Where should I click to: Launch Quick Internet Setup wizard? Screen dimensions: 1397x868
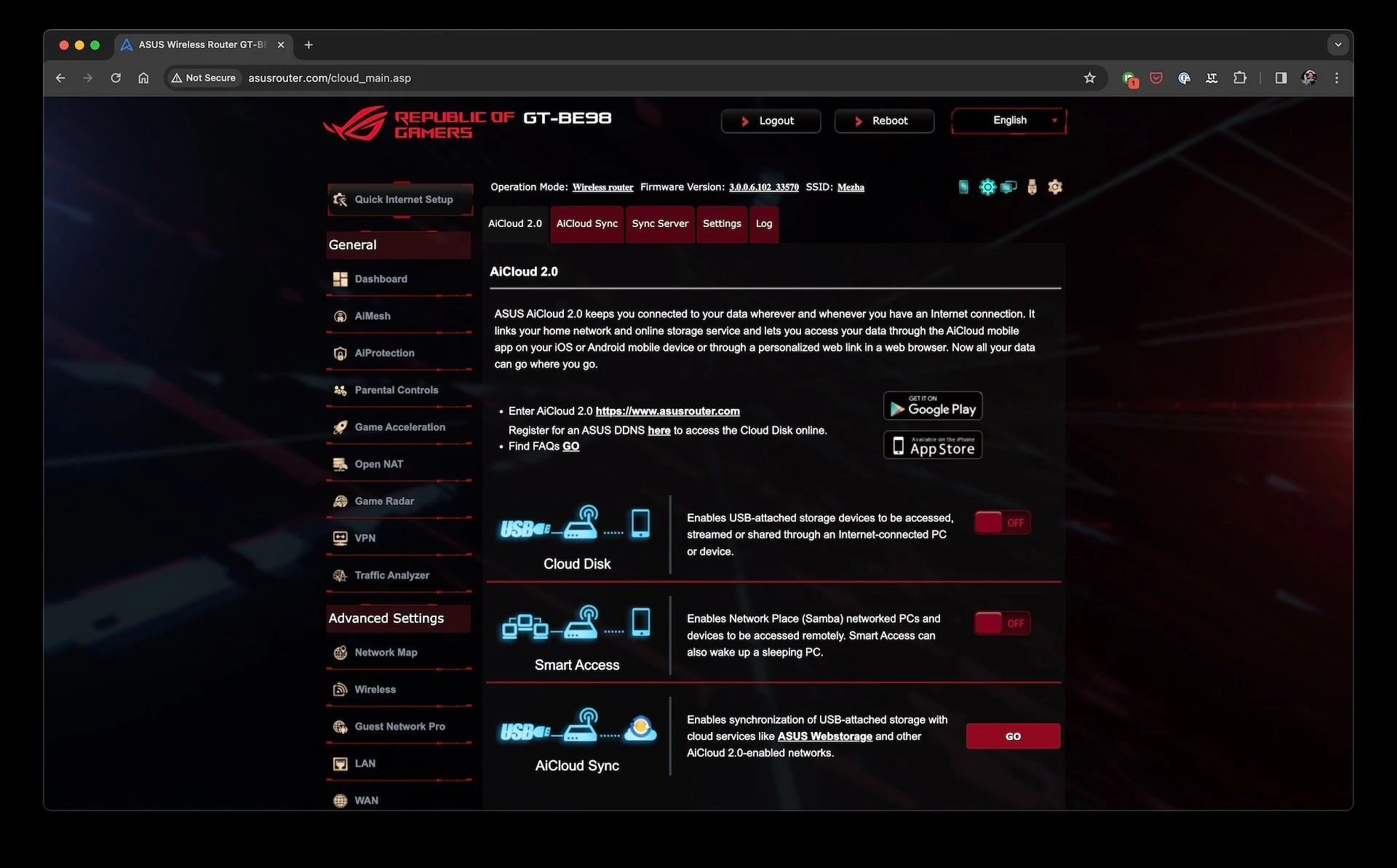(x=400, y=199)
